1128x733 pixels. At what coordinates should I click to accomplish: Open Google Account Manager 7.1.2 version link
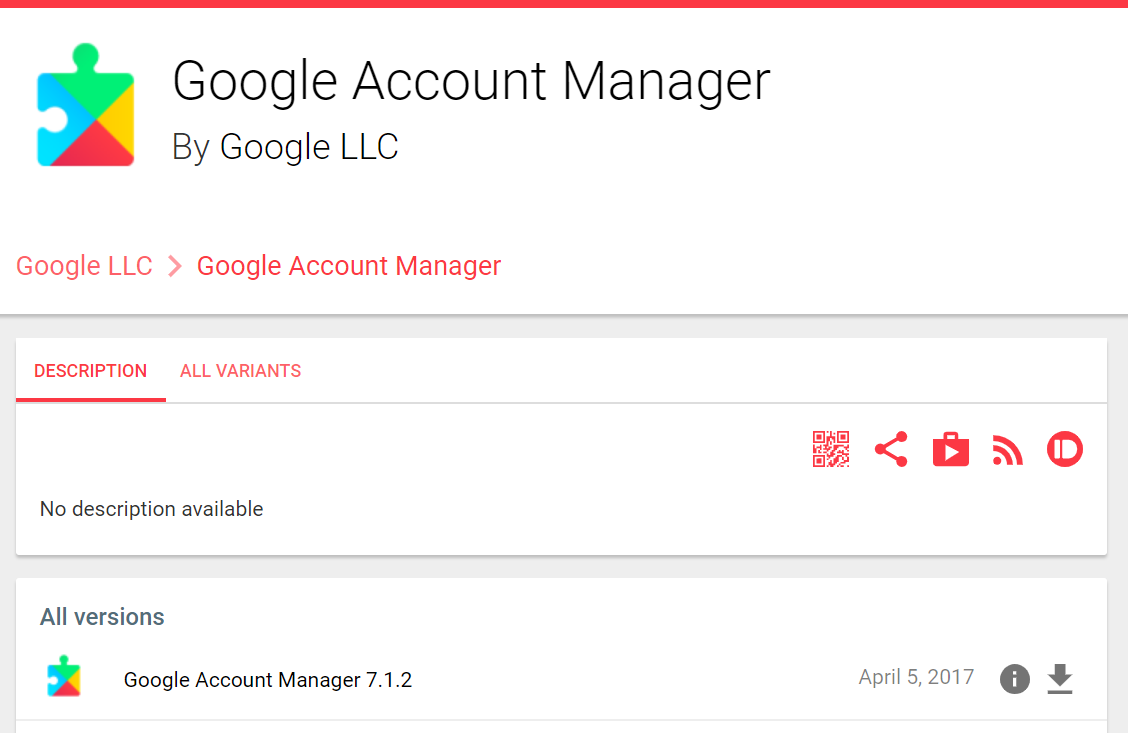click(x=268, y=680)
